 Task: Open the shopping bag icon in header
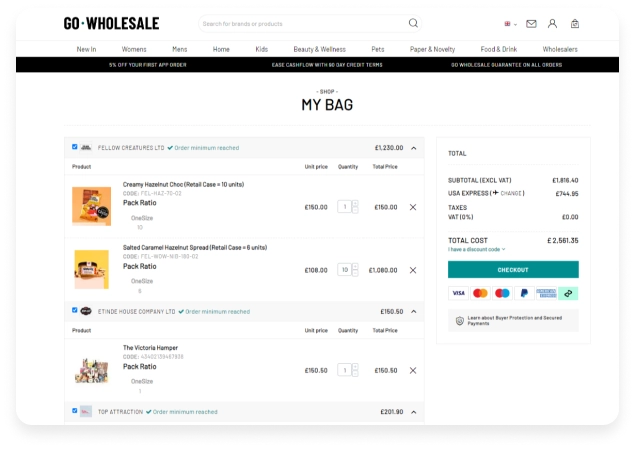click(x=575, y=24)
